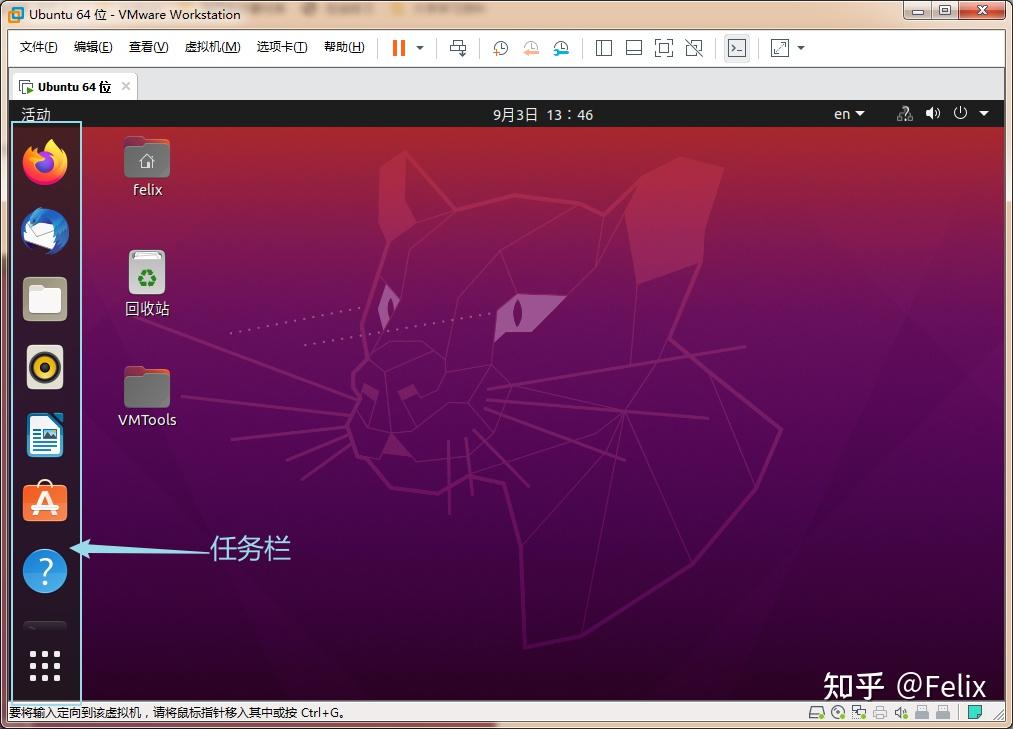Open the Help app from the dock
The height and width of the screenshot is (729, 1013).
44,570
